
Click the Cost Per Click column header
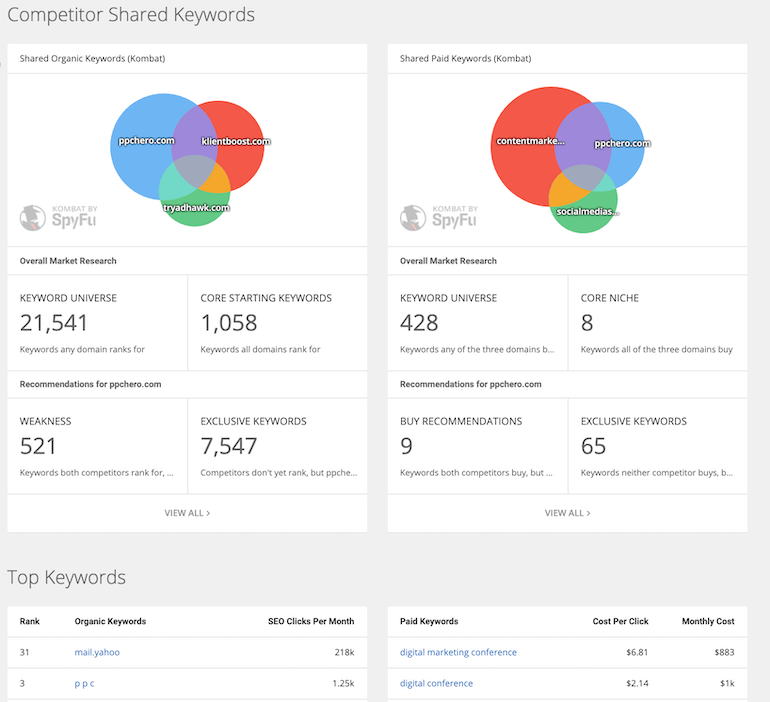(x=620, y=621)
